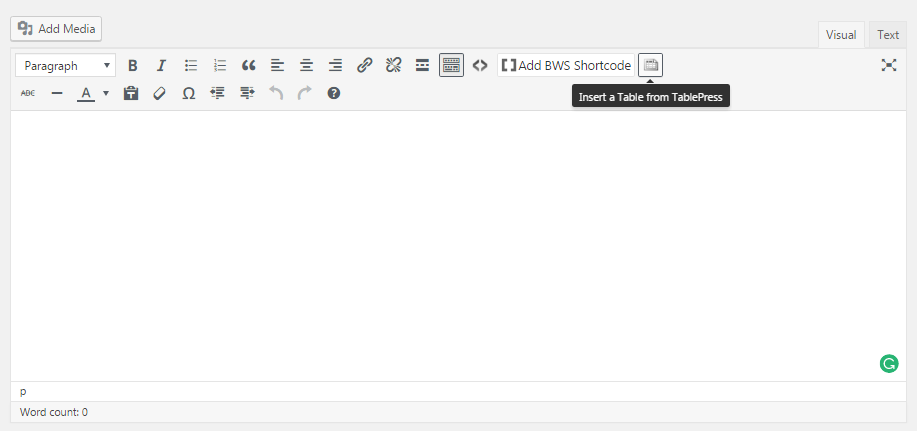The width and height of the screenshot is (917, 431).
Task: Decrease paragraph indent
Action: (x=218, y=93)
